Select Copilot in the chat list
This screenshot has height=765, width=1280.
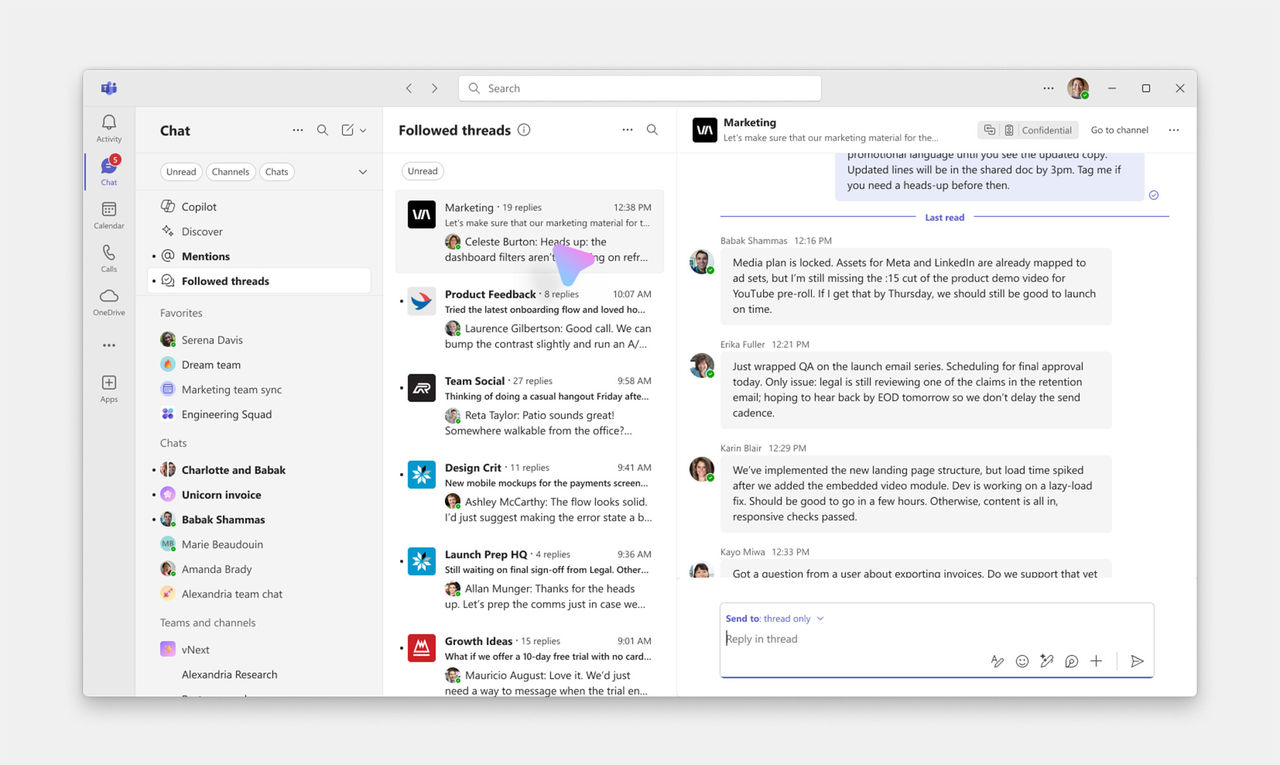(x=199, y=207)
